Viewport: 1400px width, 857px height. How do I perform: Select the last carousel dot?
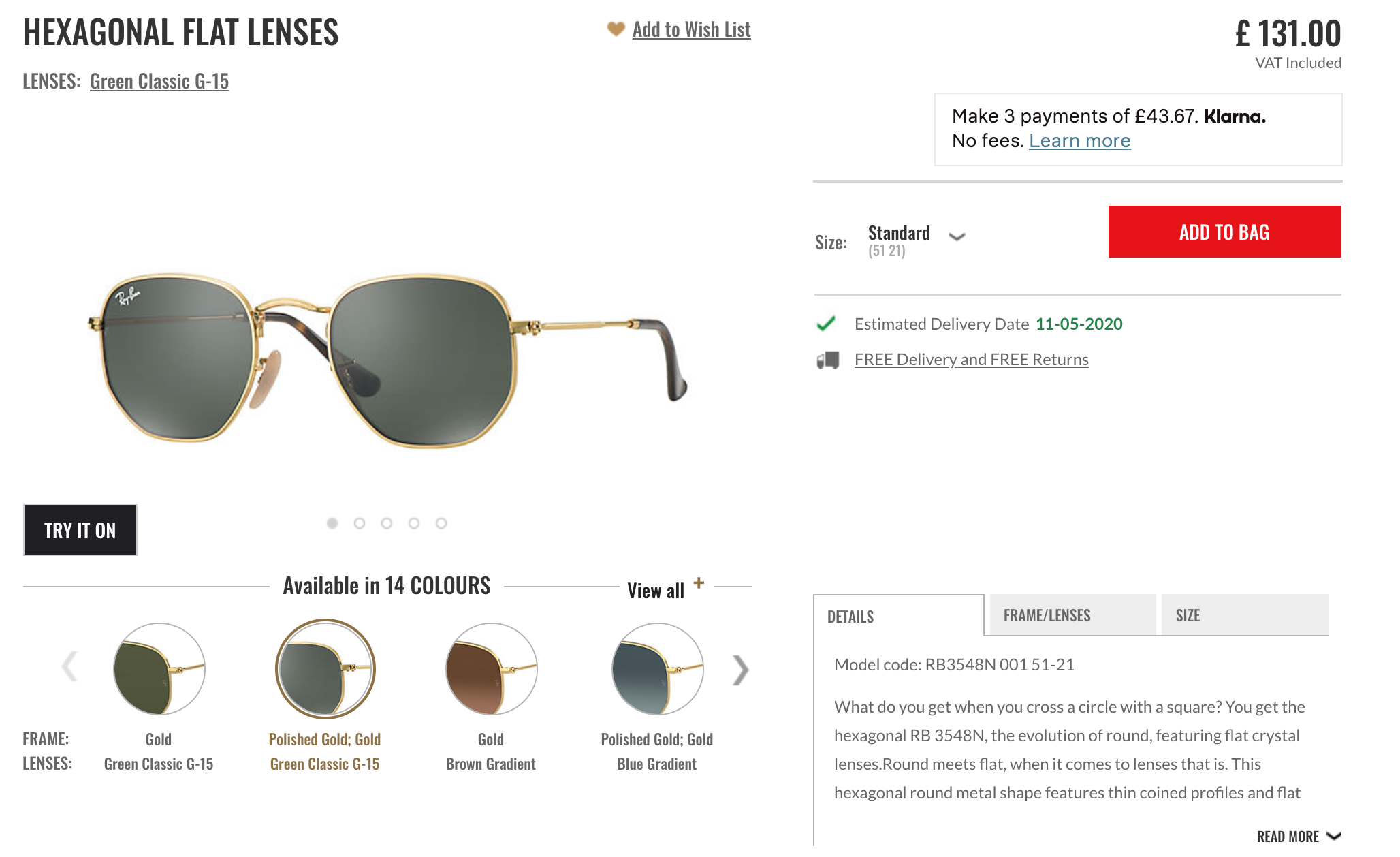tap(443, 523)
